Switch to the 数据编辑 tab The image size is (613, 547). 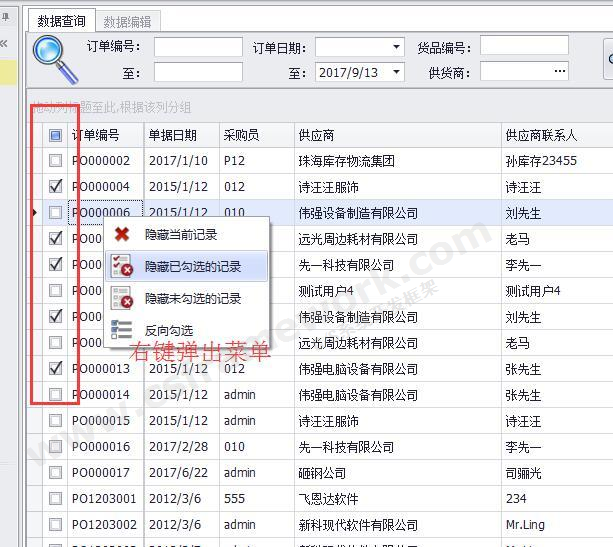(127, 21)
